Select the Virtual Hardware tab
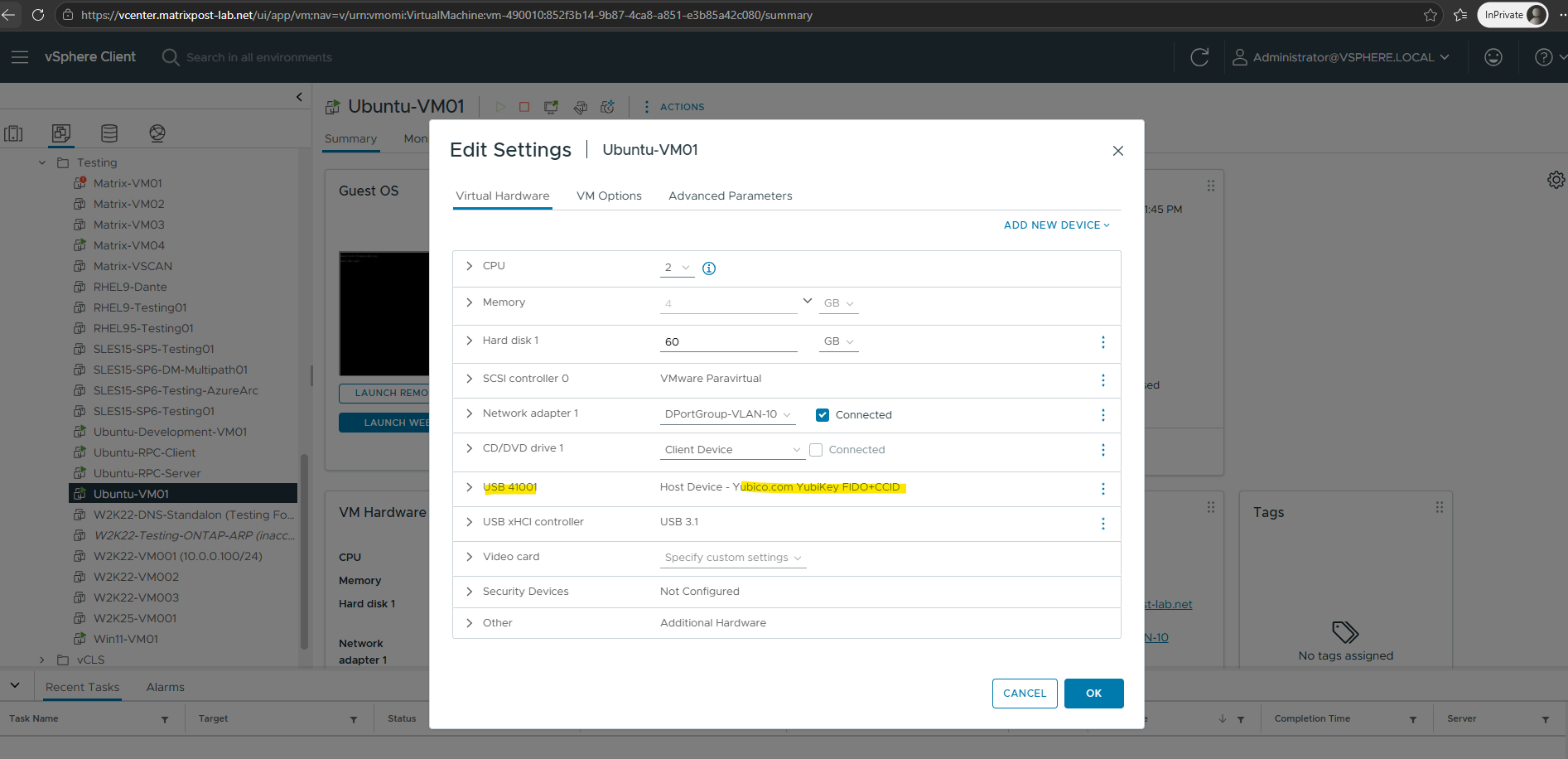This screenshot has height=759, width=1568. (x=503, y=196)
